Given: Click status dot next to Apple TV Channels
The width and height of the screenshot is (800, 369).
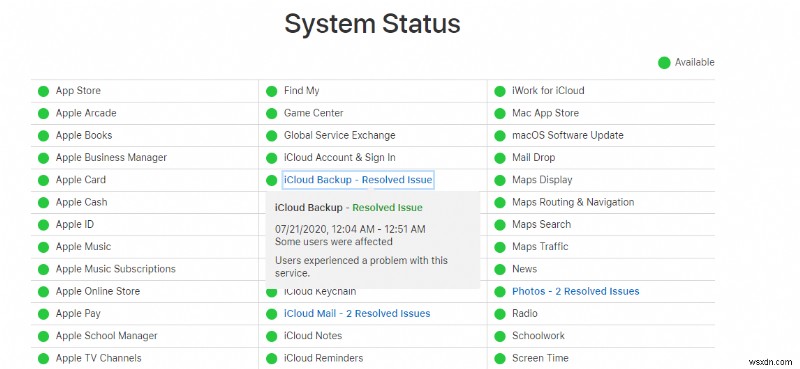Looking at the screenshot, I should pos(43,358).
